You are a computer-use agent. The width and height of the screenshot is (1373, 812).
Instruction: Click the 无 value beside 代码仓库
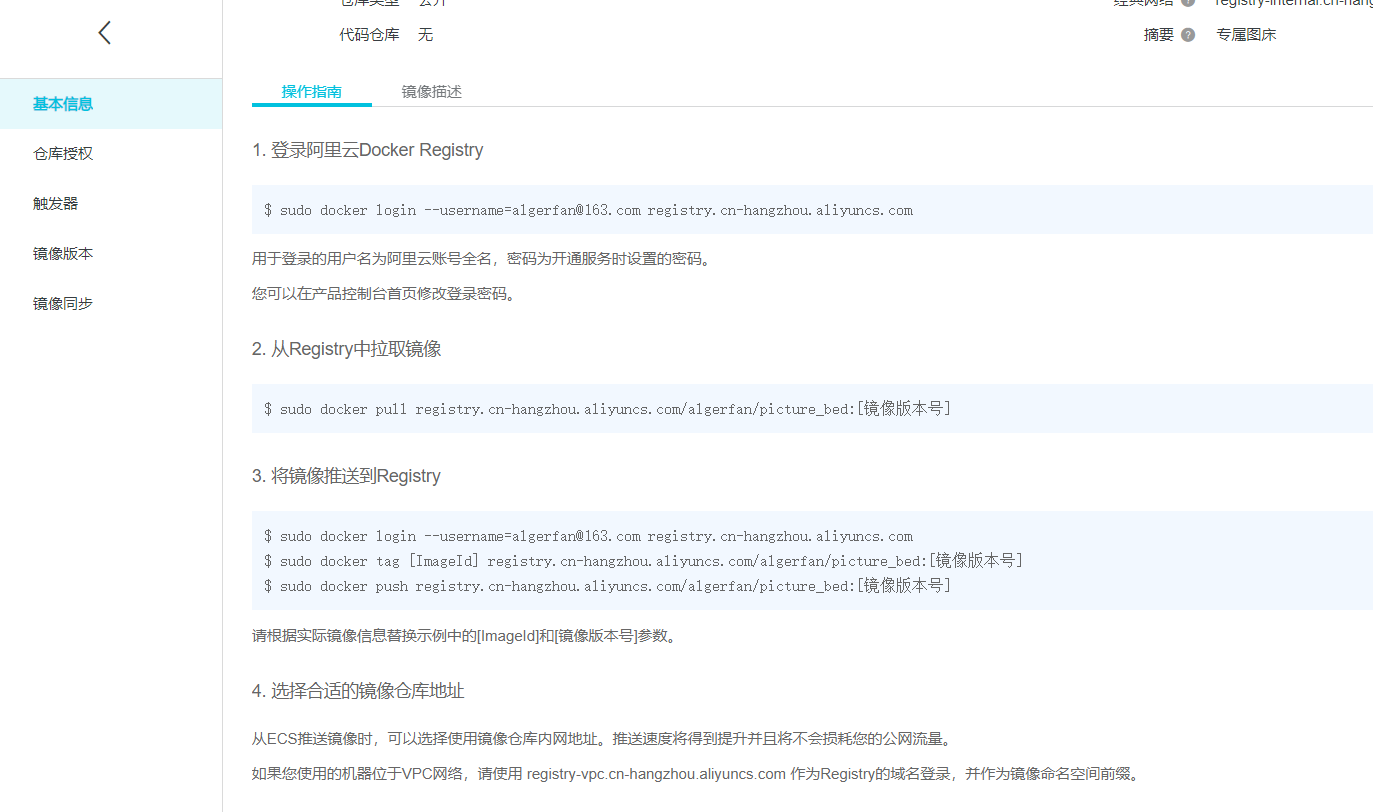tap(426, 35)
